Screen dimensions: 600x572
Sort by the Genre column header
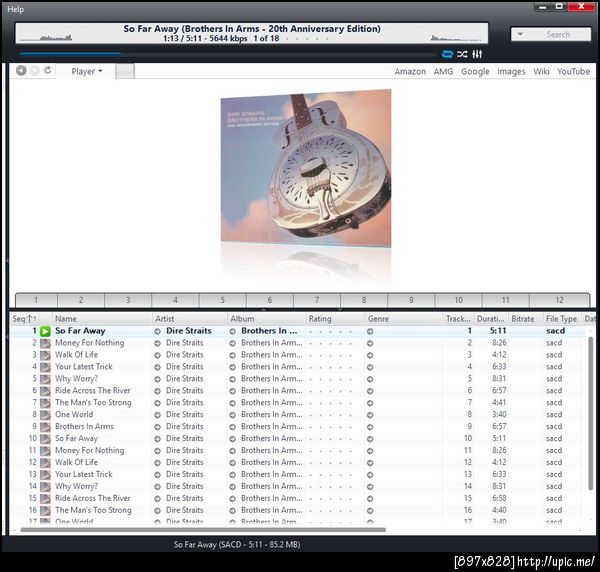(x=403, y=319)
